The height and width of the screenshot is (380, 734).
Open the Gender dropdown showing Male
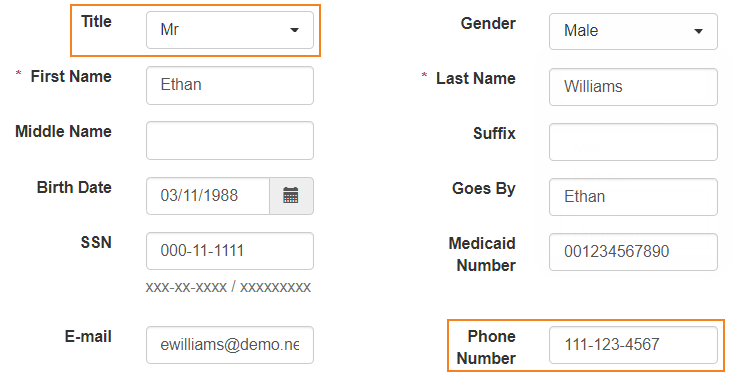coord(633,31)
